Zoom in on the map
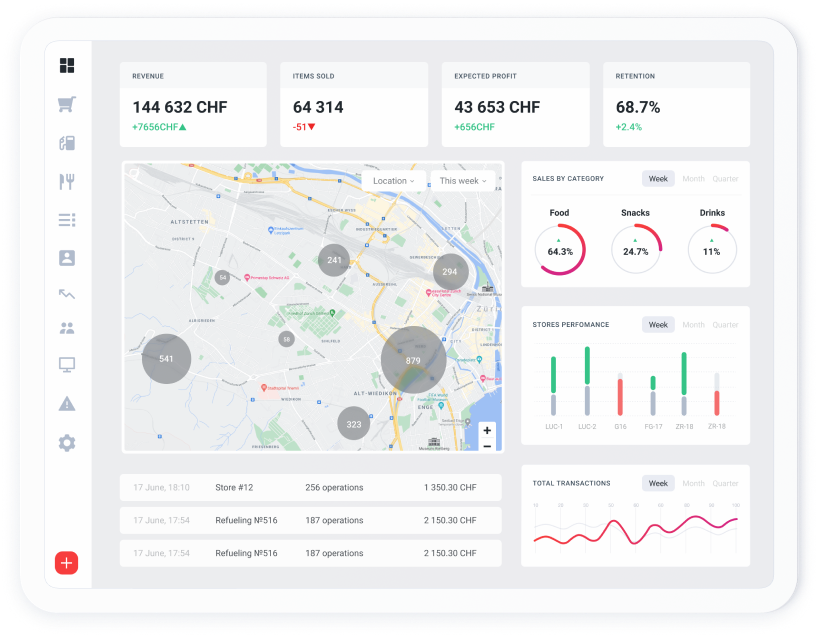Screen dimensions: 819x637 487,430
